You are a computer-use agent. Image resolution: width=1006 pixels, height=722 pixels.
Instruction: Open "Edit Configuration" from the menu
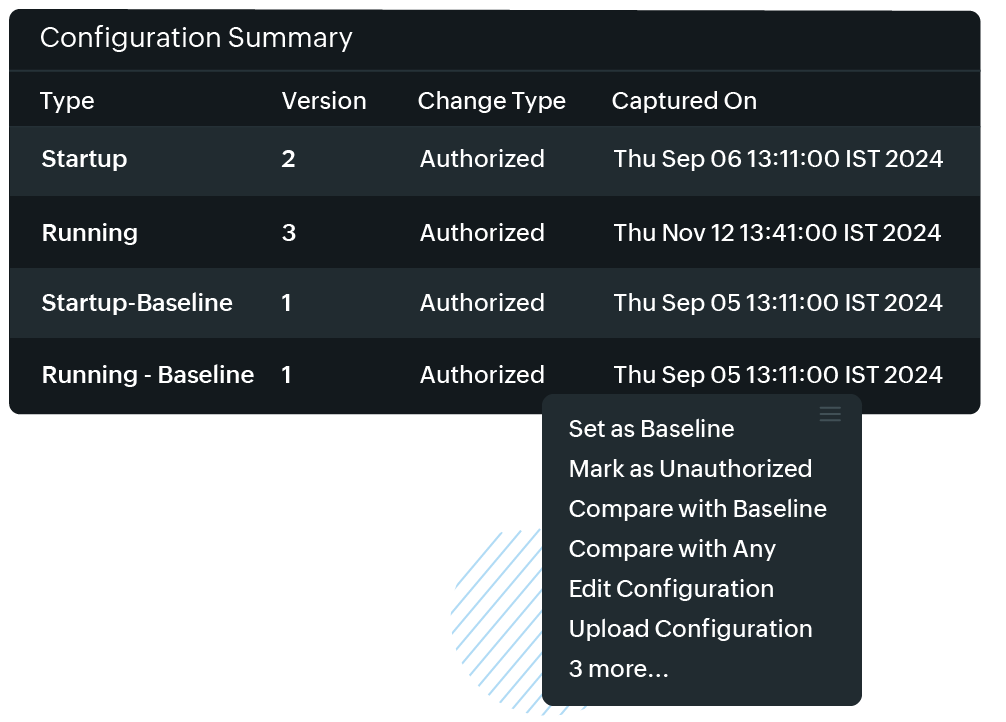click(671, 588)
